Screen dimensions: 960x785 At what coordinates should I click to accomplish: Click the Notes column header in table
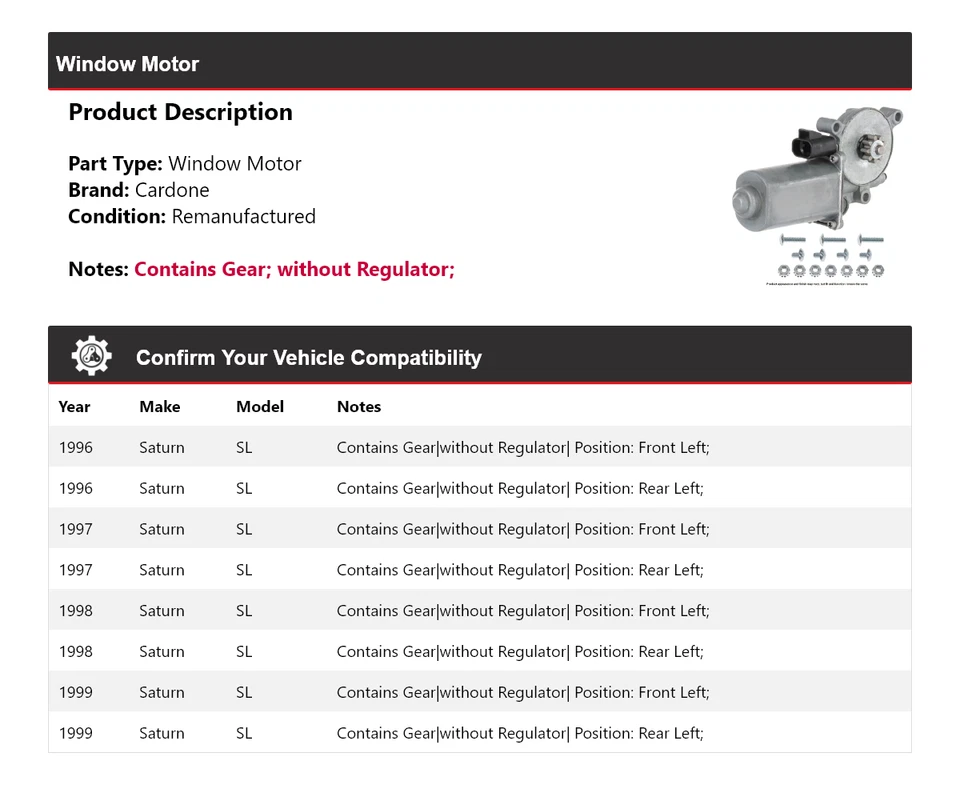point(359,406)
